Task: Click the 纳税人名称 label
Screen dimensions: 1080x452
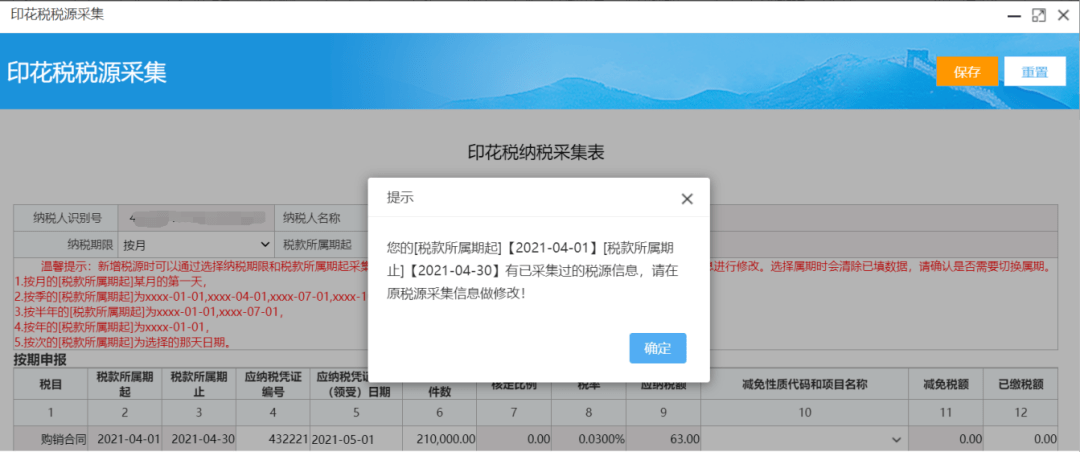Action: (311, 218)
